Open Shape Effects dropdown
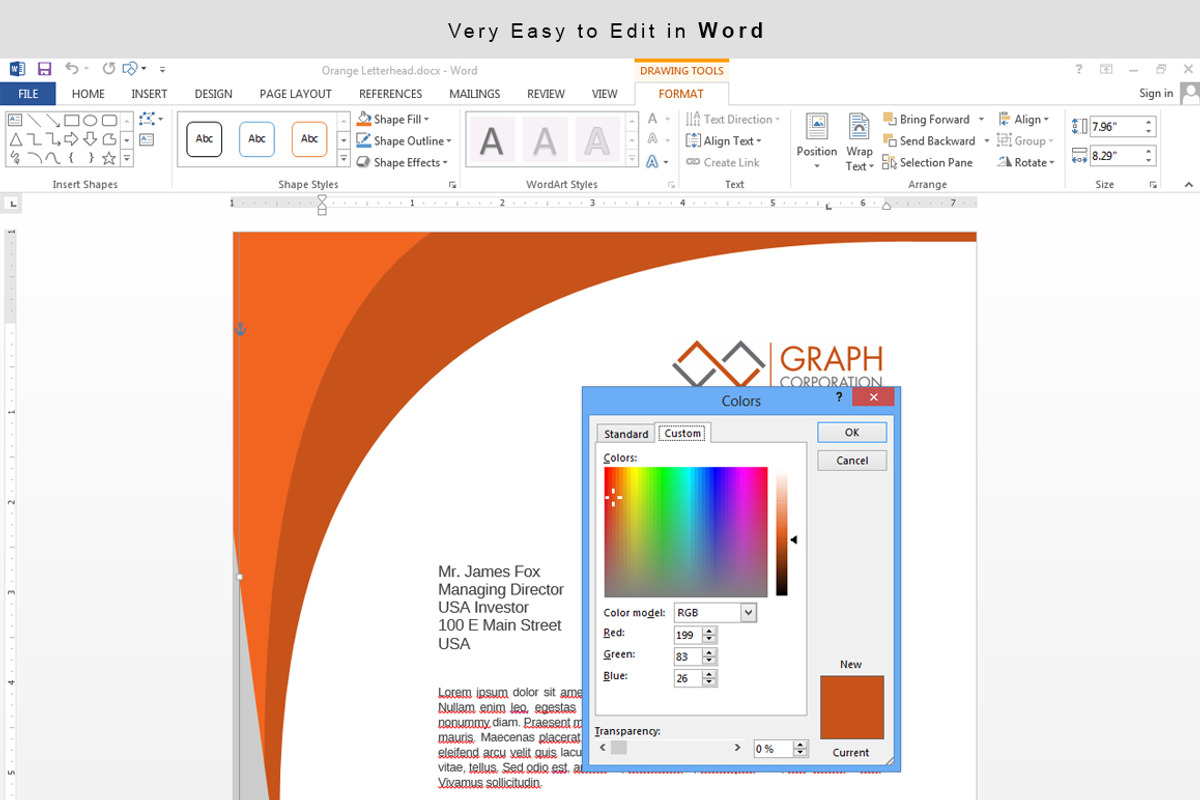This screenshot has height=800, width=1200. 402,162
